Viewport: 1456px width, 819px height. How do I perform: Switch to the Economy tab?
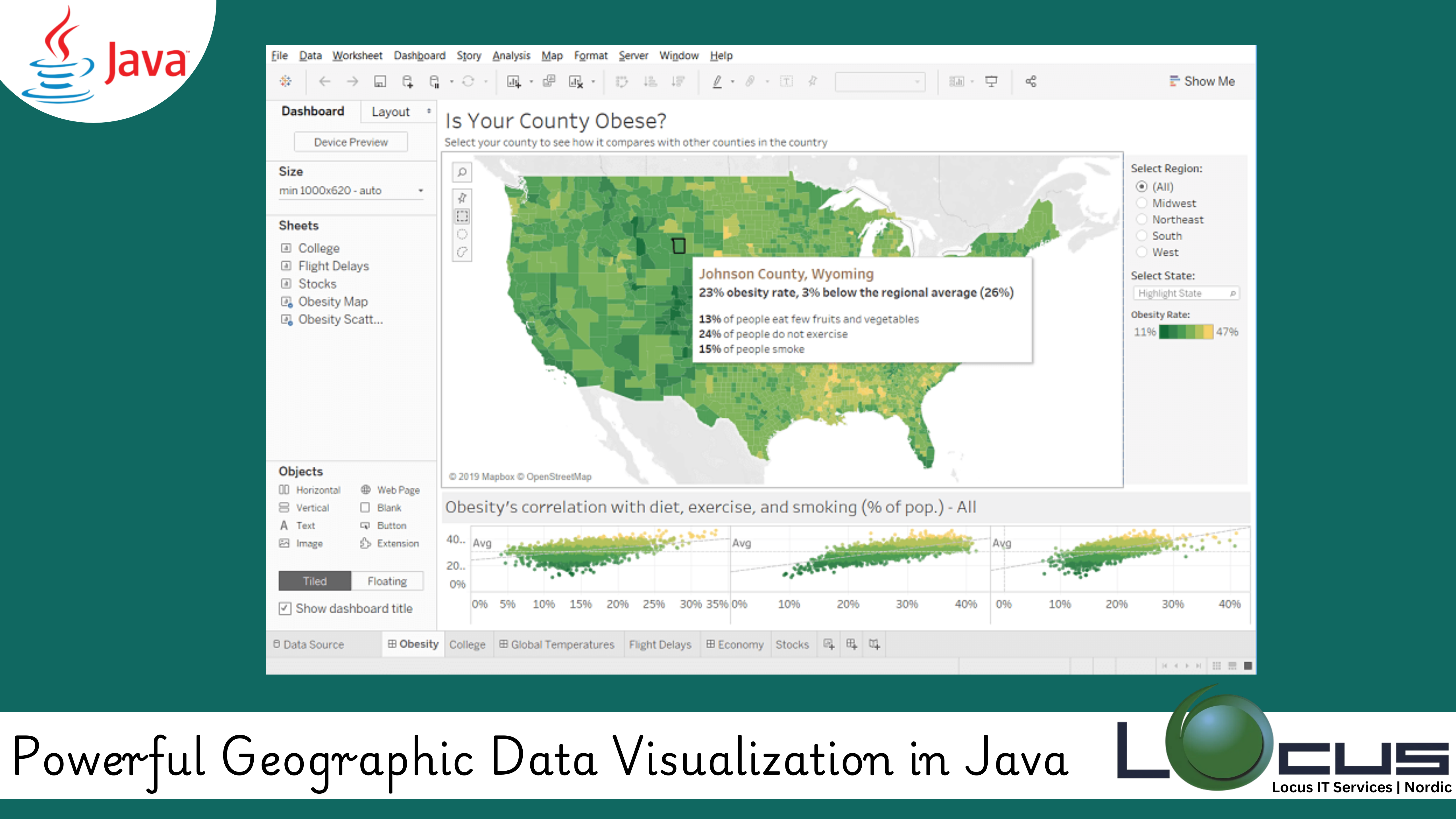(735, 644)
